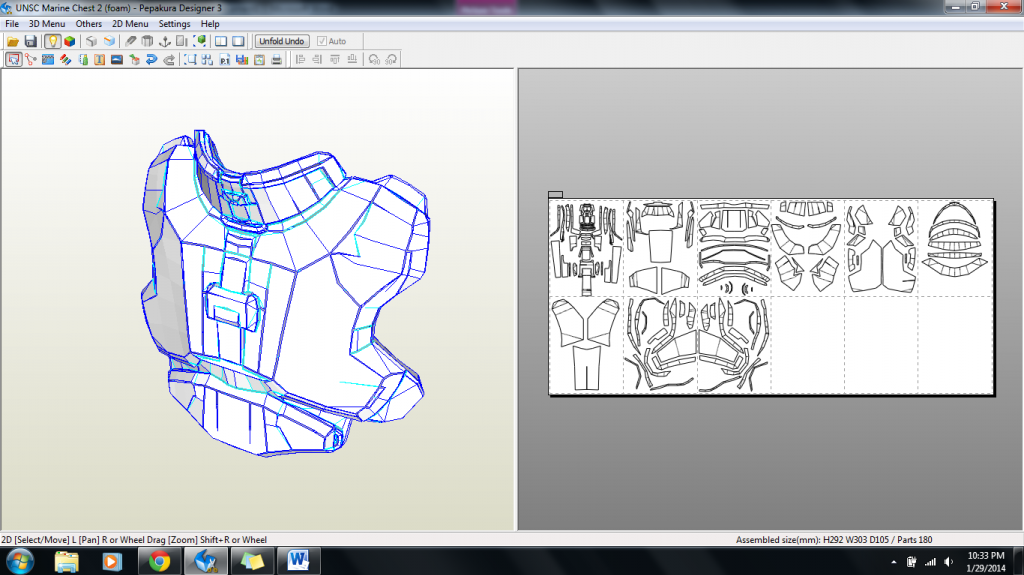Click the blue undo arrow icon
This screenshot has width=1024, height=575.
152,59
